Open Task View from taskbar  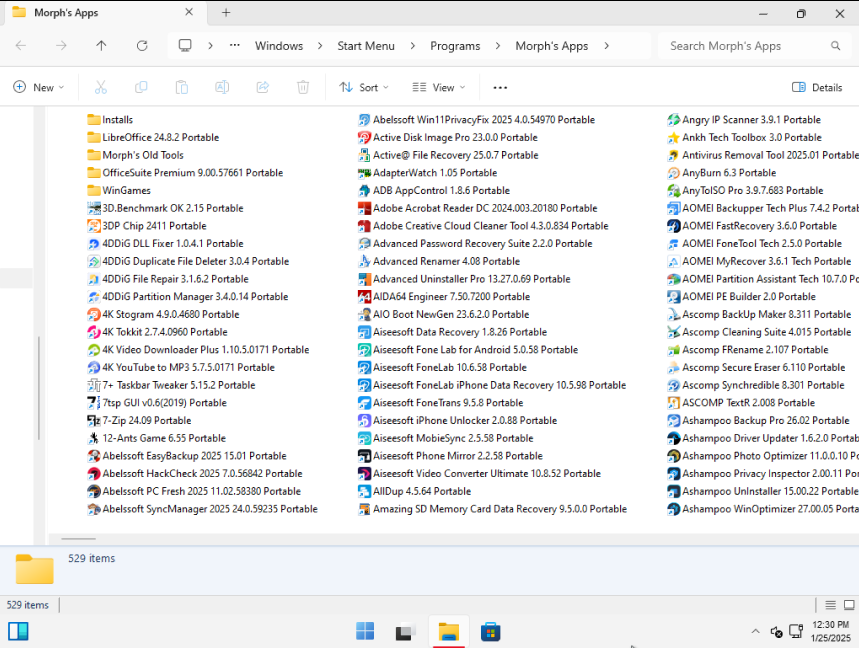406,632
